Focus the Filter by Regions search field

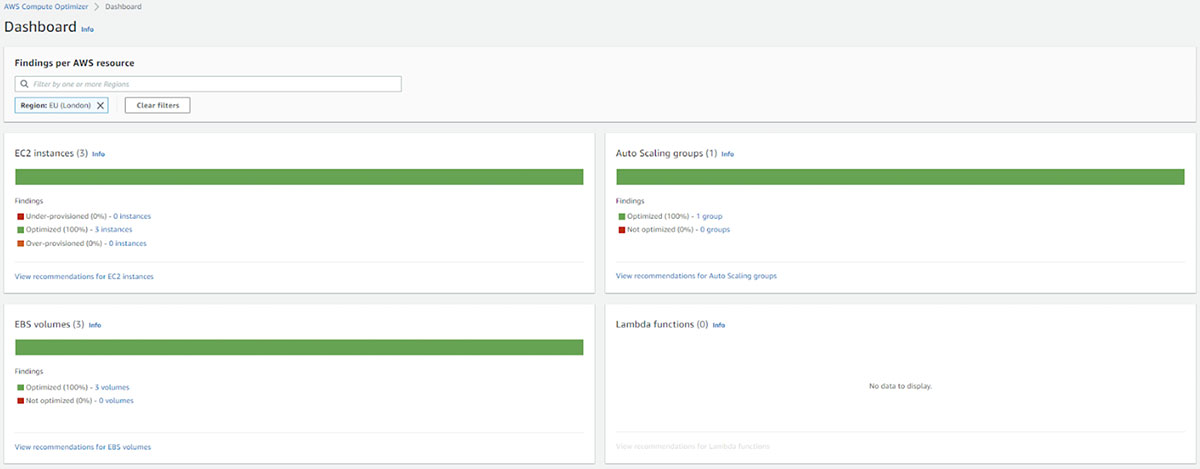pyautogui.click(x=208, y=84)
